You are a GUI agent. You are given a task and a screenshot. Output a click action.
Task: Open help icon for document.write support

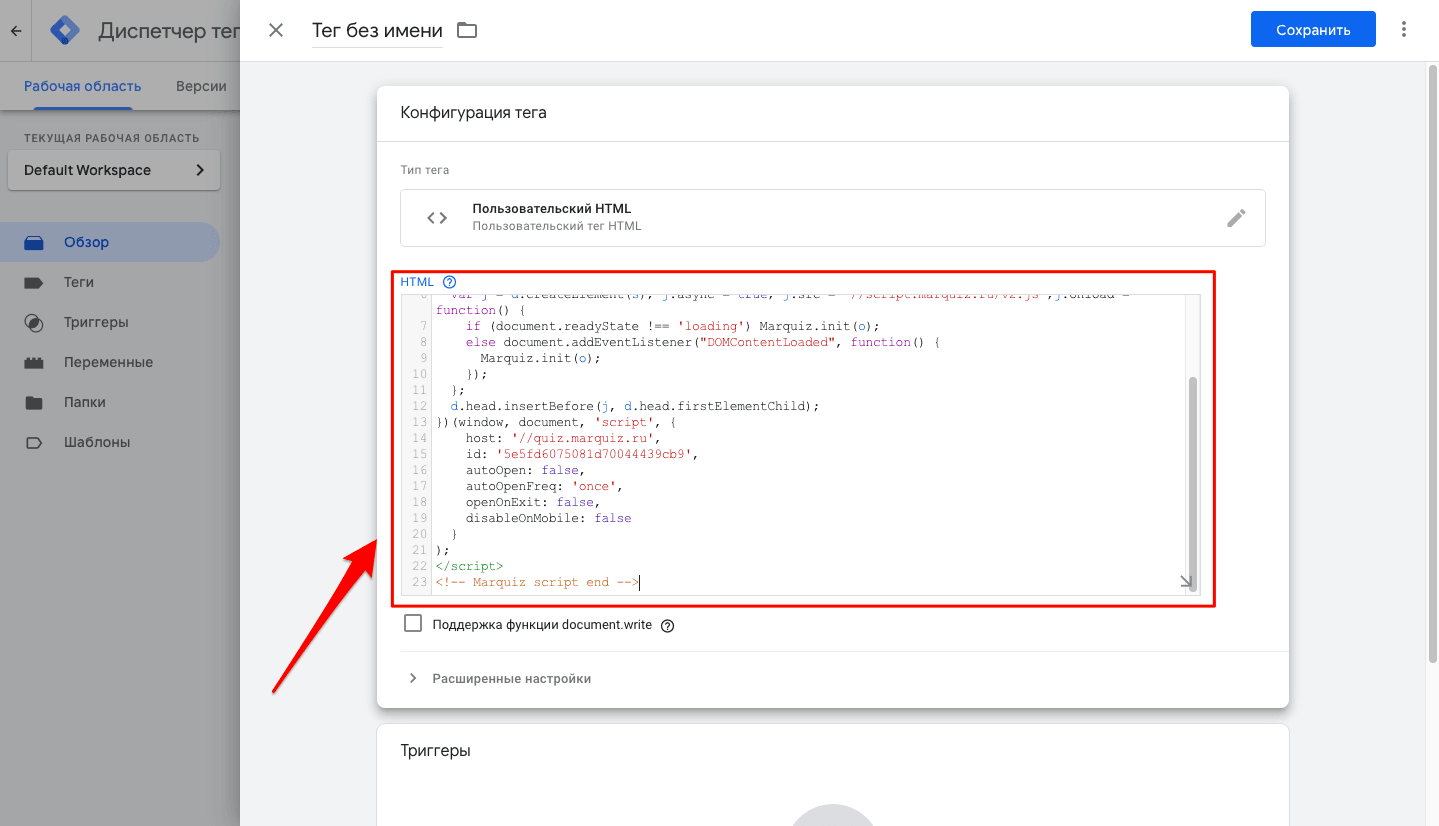pos(668,626)
